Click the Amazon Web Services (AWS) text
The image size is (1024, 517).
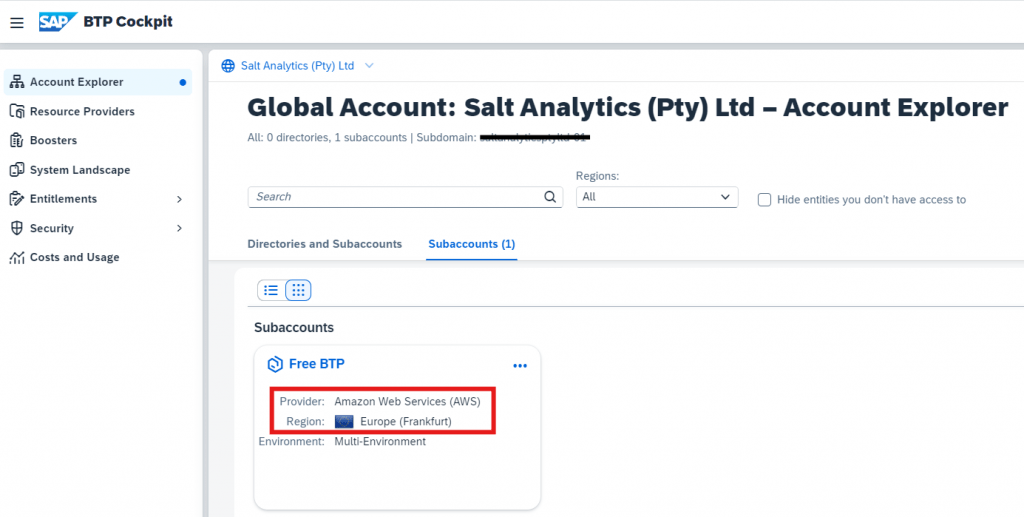(408, 401)
